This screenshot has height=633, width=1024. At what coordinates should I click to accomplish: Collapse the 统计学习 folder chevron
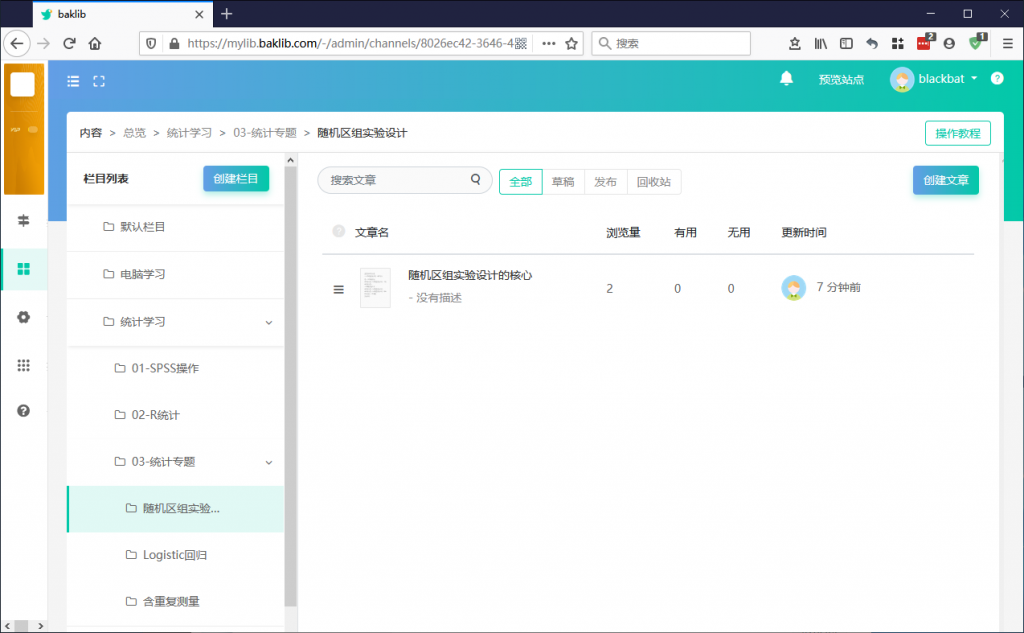pyautogui.click(x=268, y=322)
